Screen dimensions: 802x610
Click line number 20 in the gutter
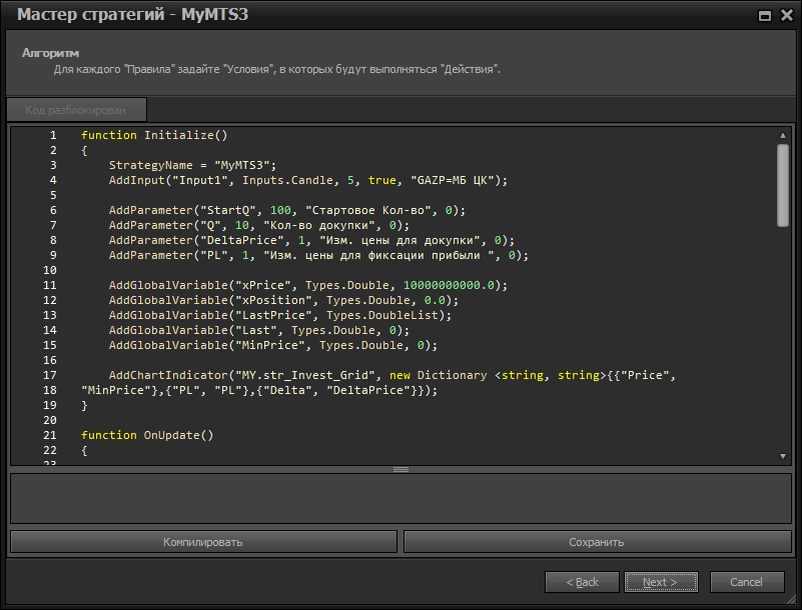click(x=50, y=420)
